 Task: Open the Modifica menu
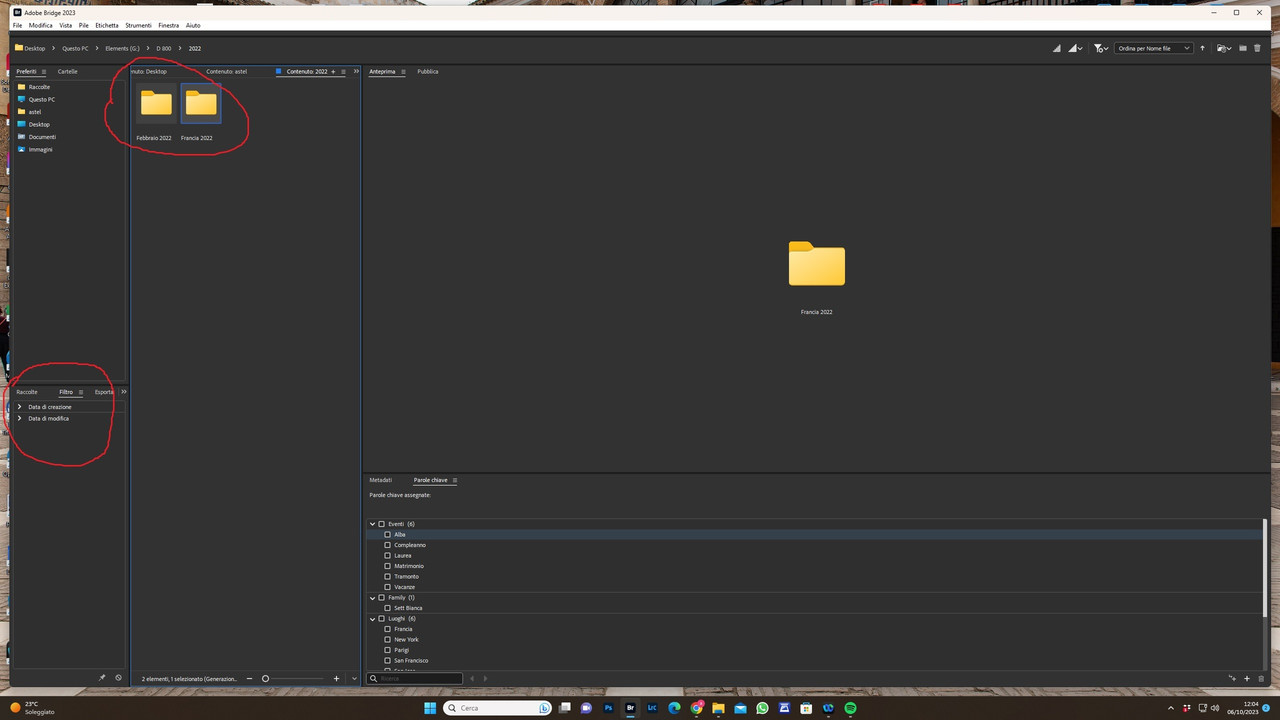41,25
